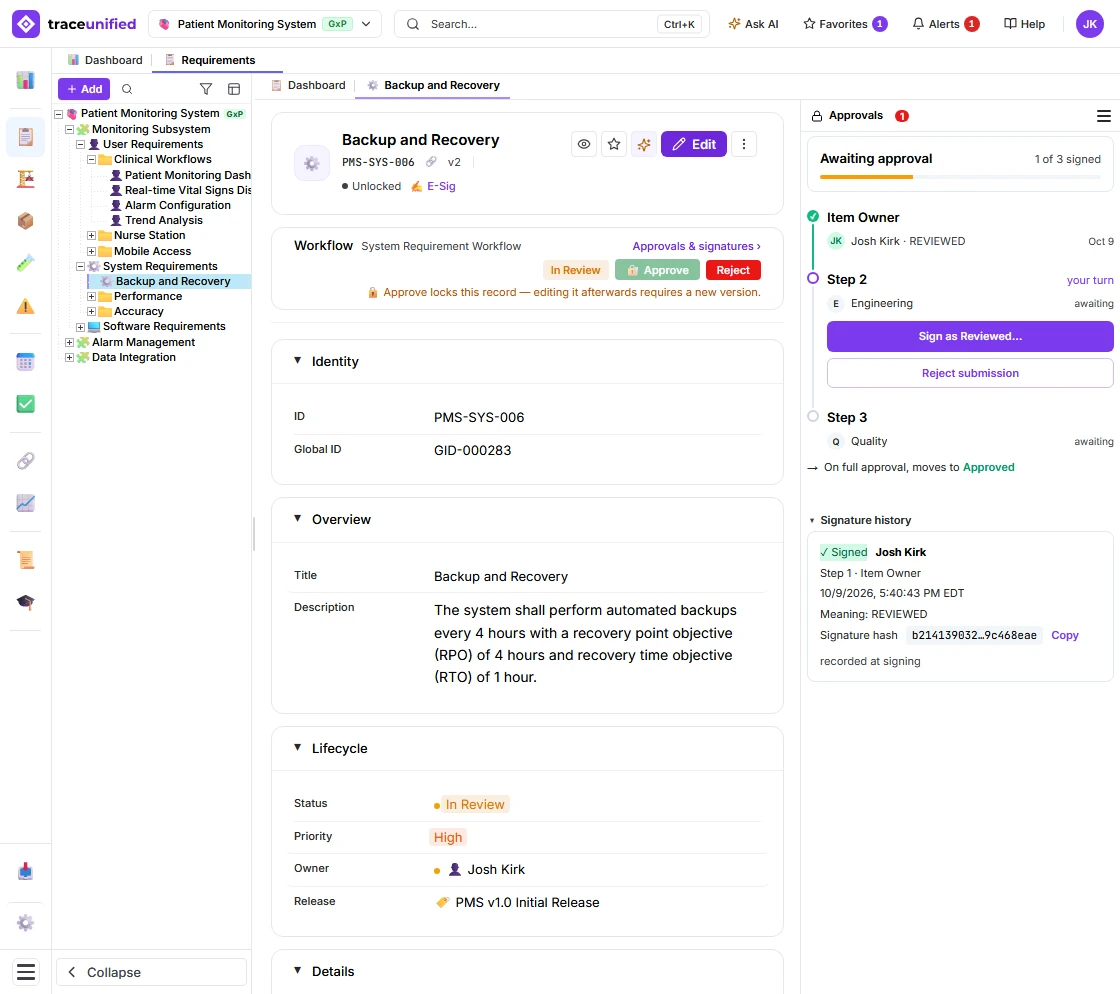Open the scroll document sidebar icon

point(26,559)
